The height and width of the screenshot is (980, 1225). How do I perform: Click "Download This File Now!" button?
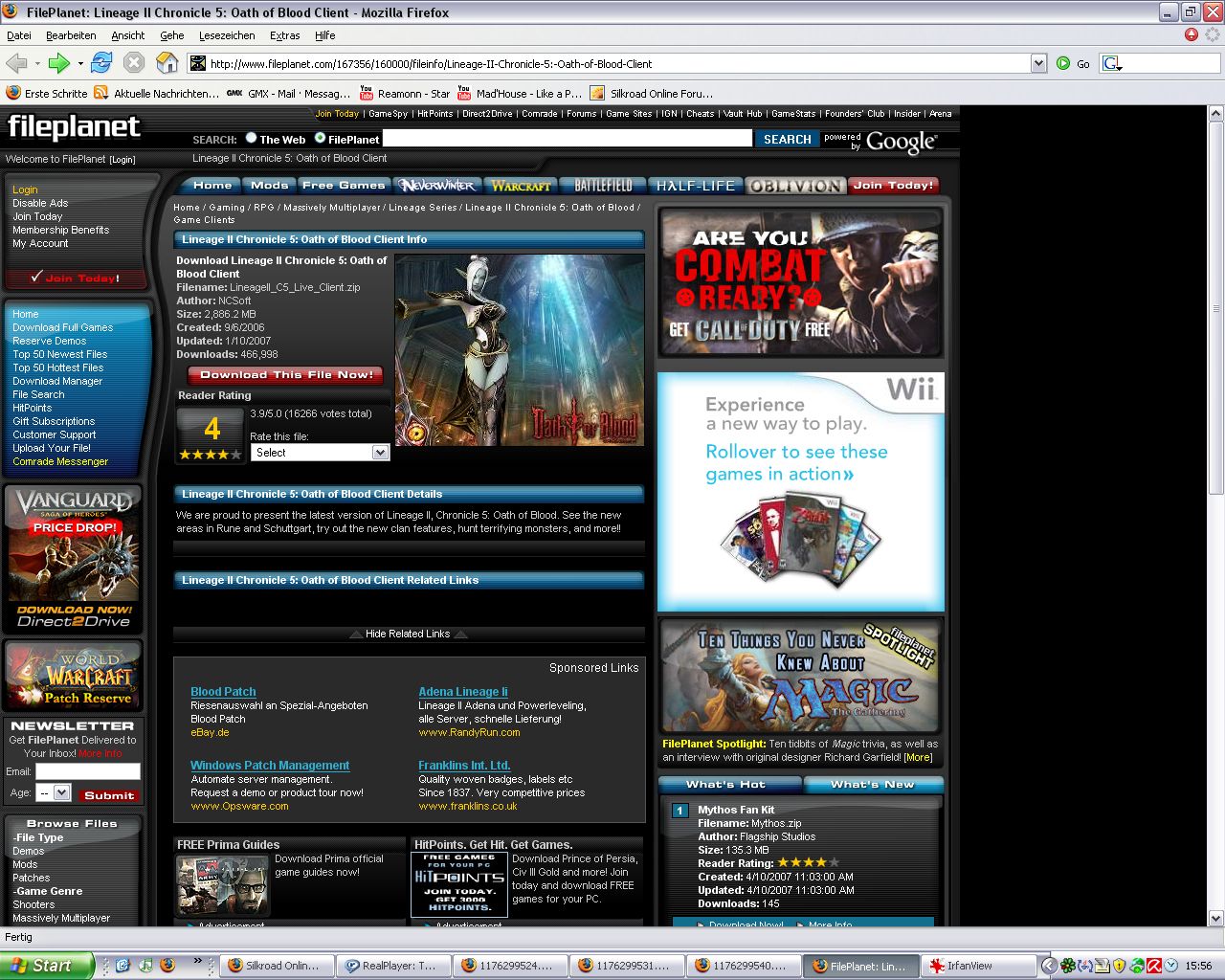(x=286, y=375)
